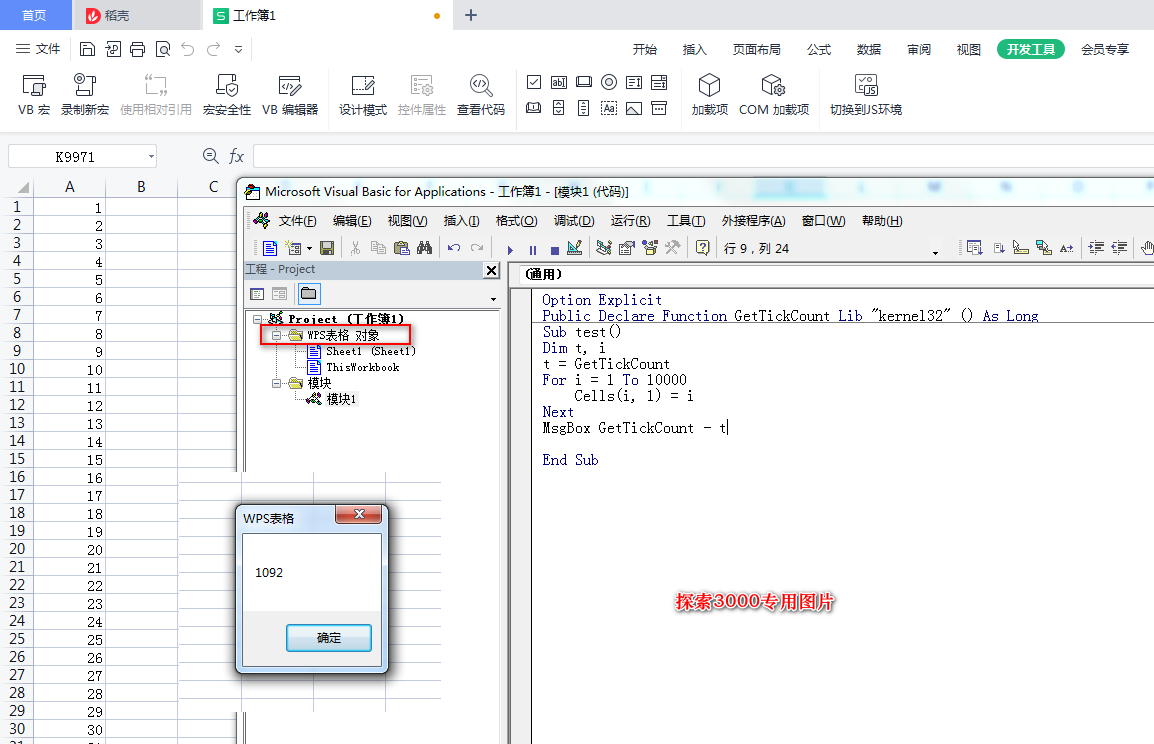1154x744 pixels.
Task: Open the 稻壳 tab
Action: (136, 15)
